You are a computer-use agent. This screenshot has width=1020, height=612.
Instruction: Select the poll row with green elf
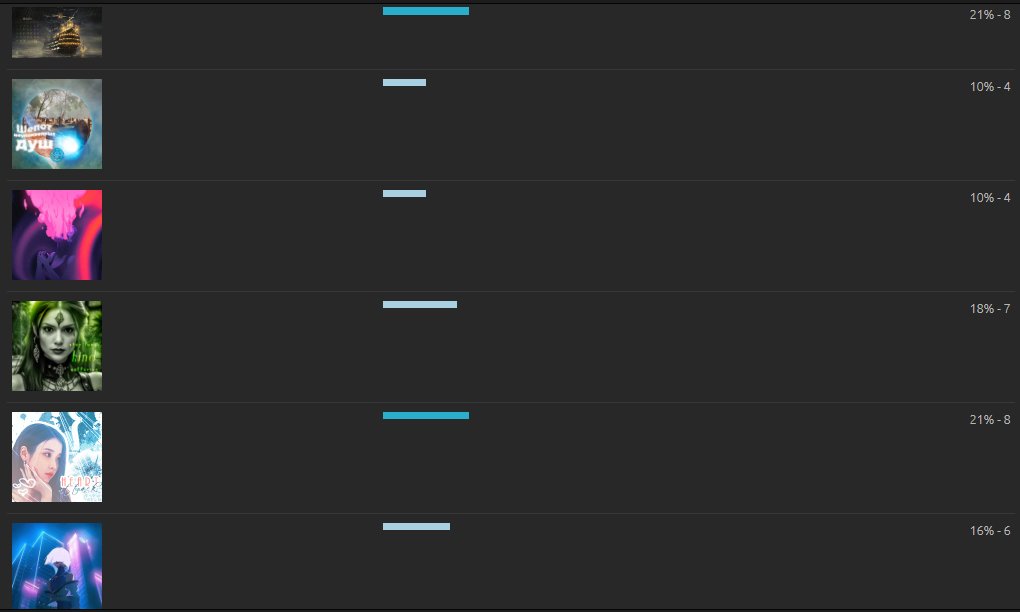coord(511,347)
